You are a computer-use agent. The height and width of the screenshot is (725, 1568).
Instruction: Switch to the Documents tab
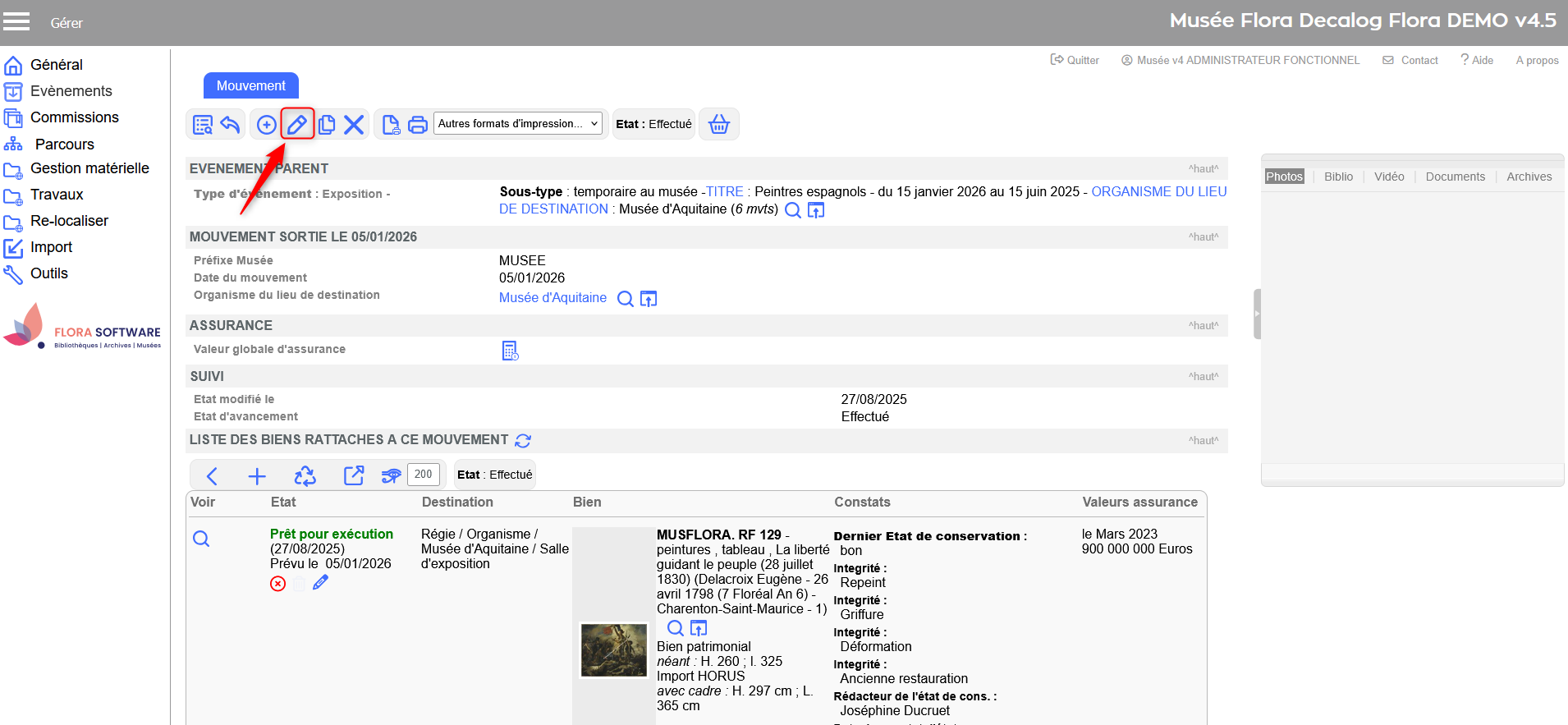pyautogui.click(x=1455, y=177)
